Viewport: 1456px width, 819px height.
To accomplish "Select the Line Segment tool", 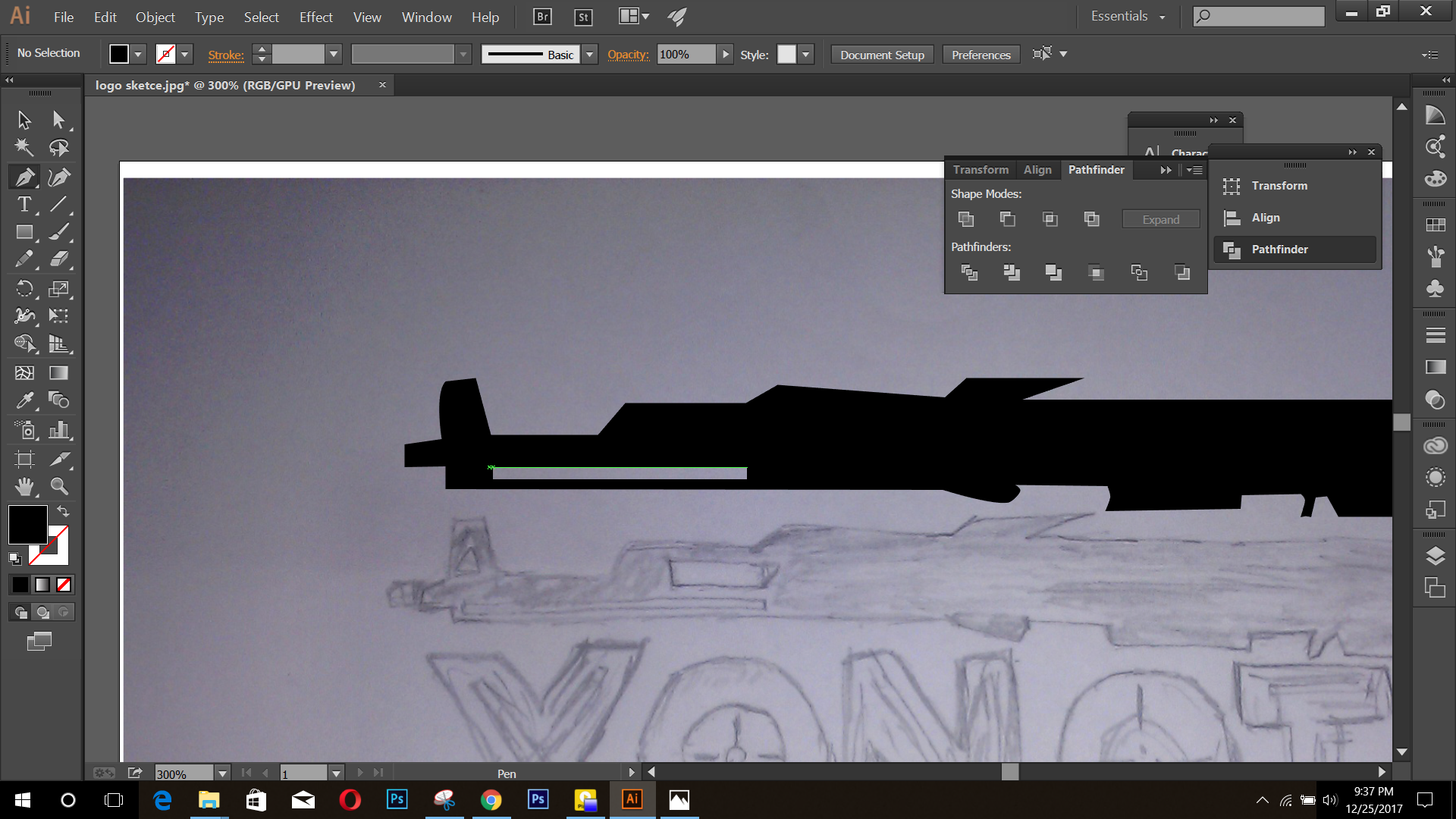I will (58, 204).
